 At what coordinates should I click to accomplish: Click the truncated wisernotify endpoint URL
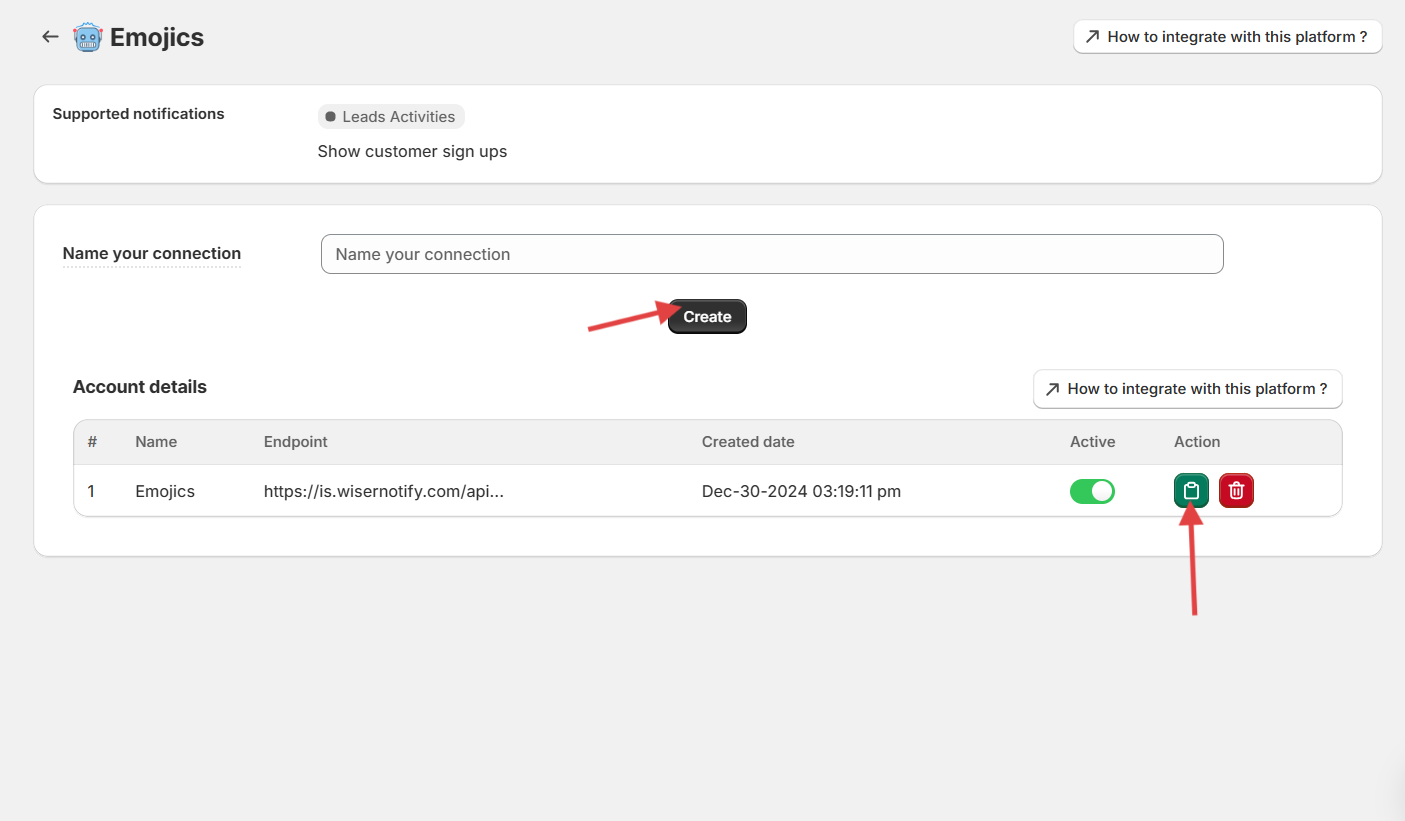(383, 491)
